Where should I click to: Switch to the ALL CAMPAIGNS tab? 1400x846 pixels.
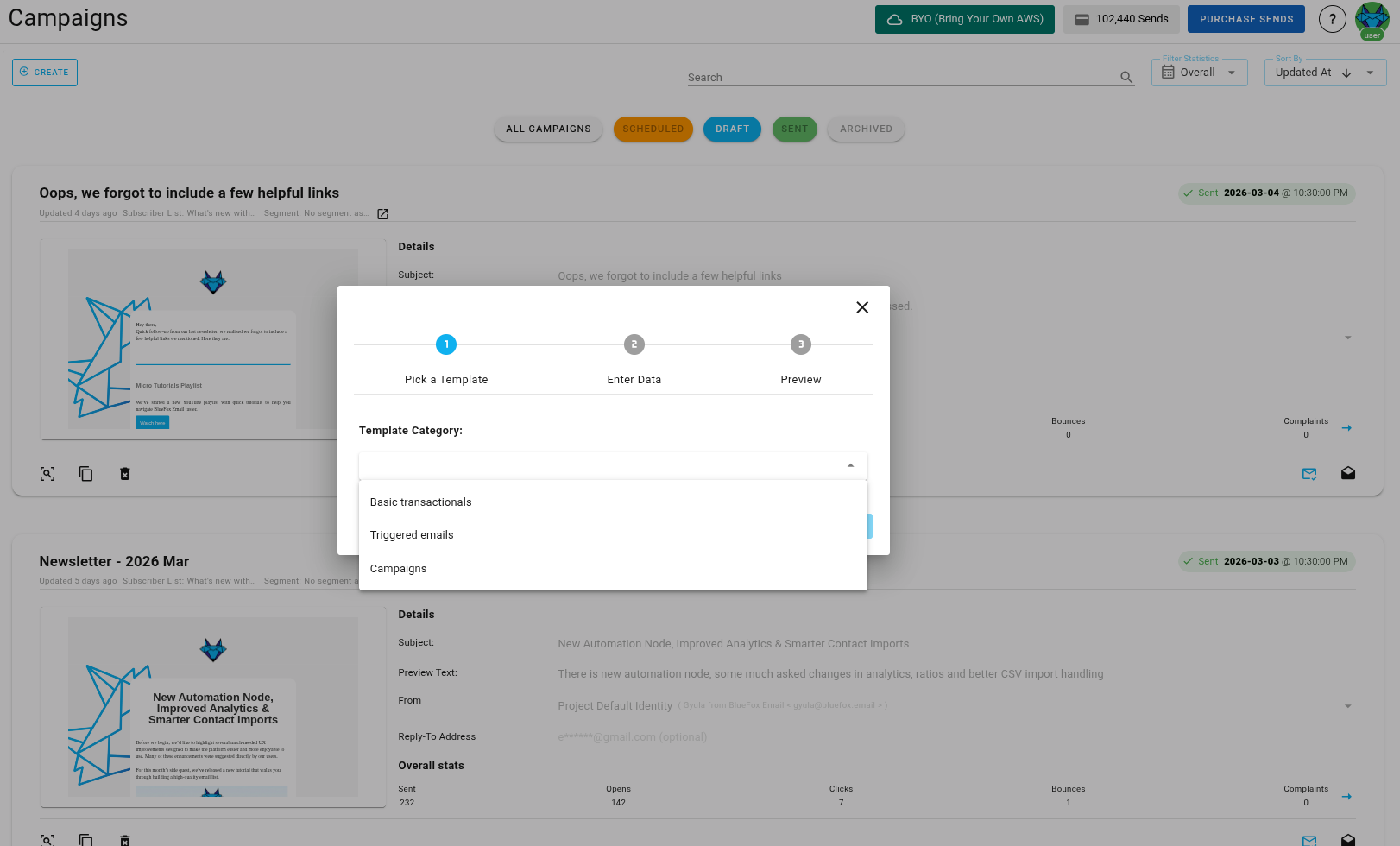coord(547,129)
